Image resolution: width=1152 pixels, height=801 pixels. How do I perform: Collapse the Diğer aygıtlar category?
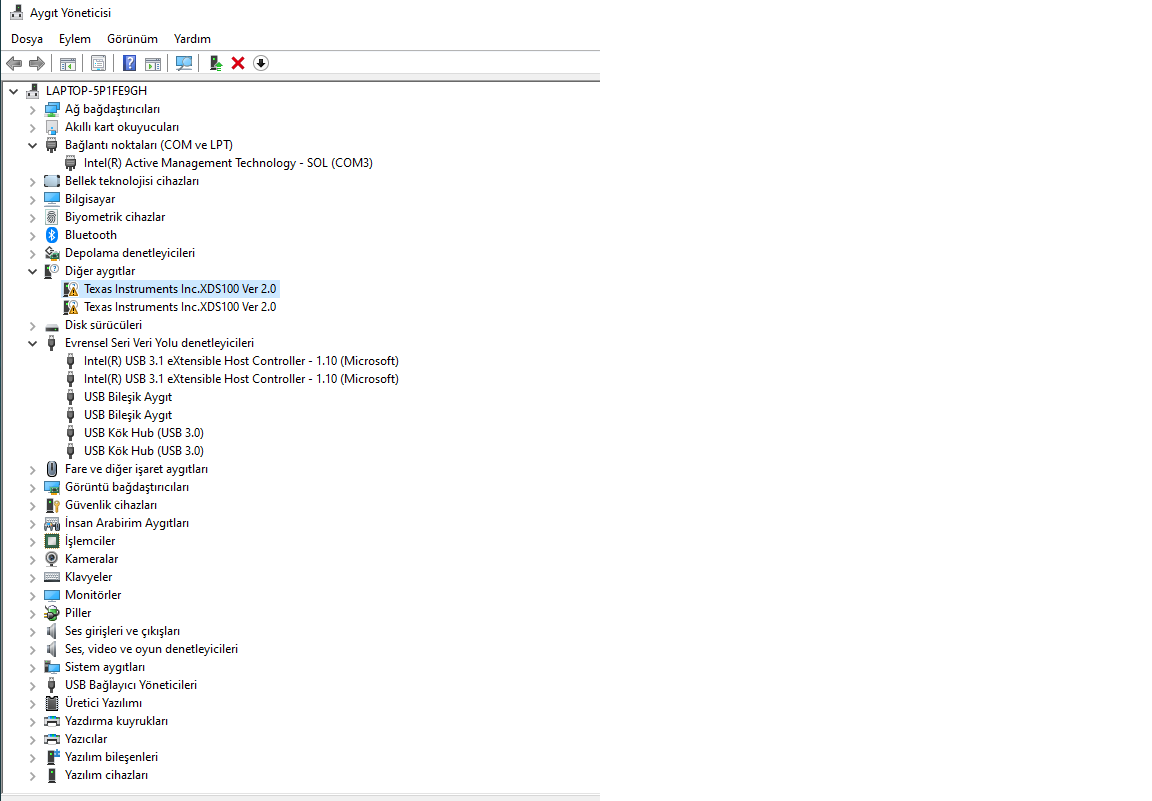tap(32, 271)
